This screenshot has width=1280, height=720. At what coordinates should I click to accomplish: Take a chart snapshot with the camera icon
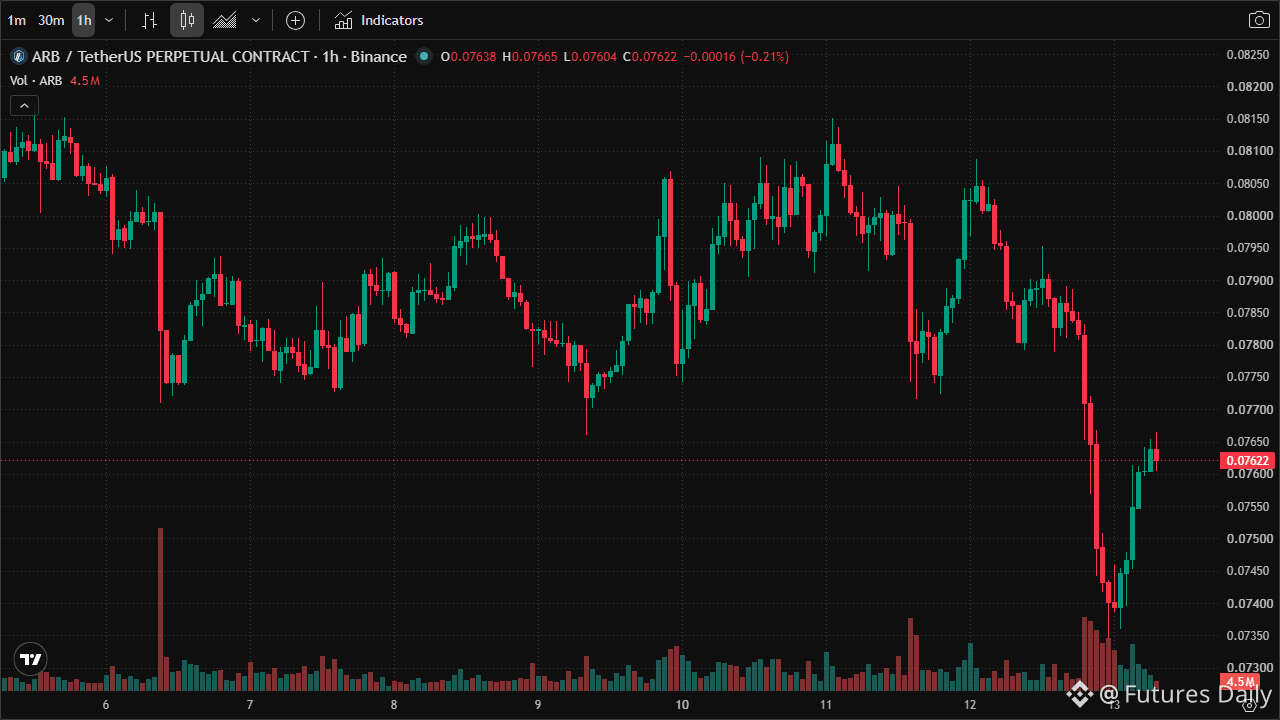1258,20
